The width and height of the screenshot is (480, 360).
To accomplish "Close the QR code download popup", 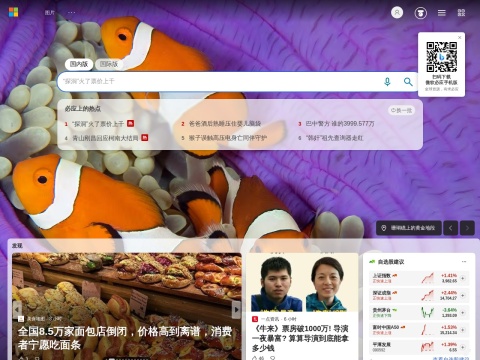I will [x=460, y=37].
